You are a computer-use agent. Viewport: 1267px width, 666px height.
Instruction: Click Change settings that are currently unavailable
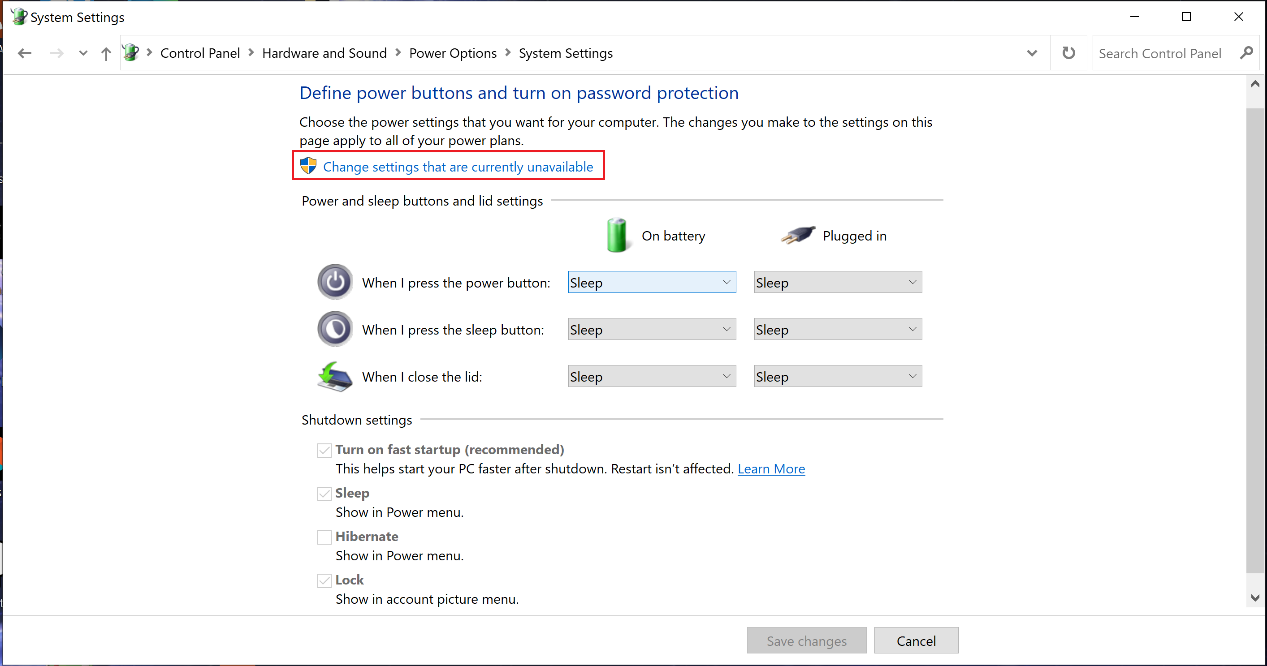(458, 167)
